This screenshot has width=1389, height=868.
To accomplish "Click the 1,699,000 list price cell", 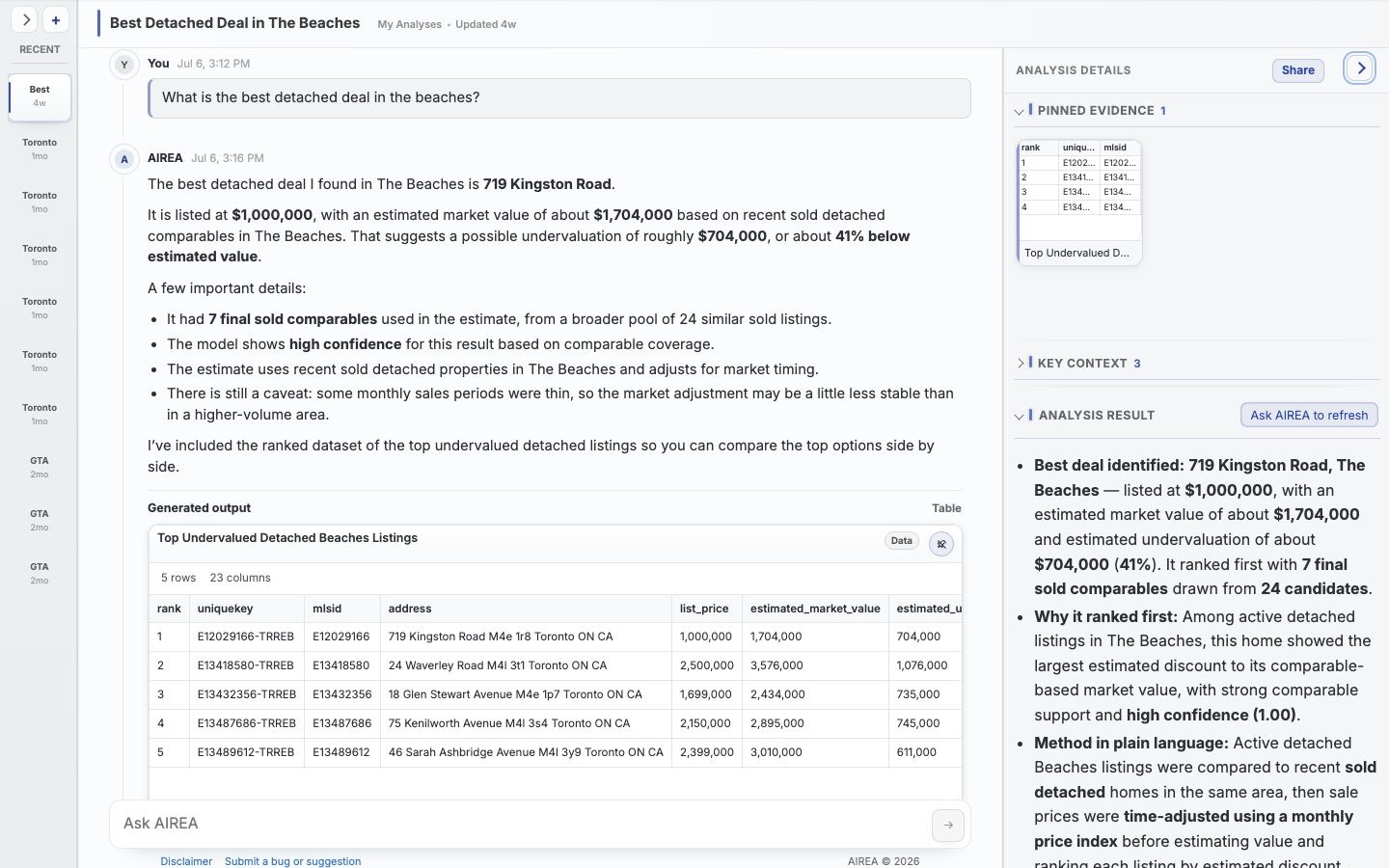I will [x=707, y=694].
